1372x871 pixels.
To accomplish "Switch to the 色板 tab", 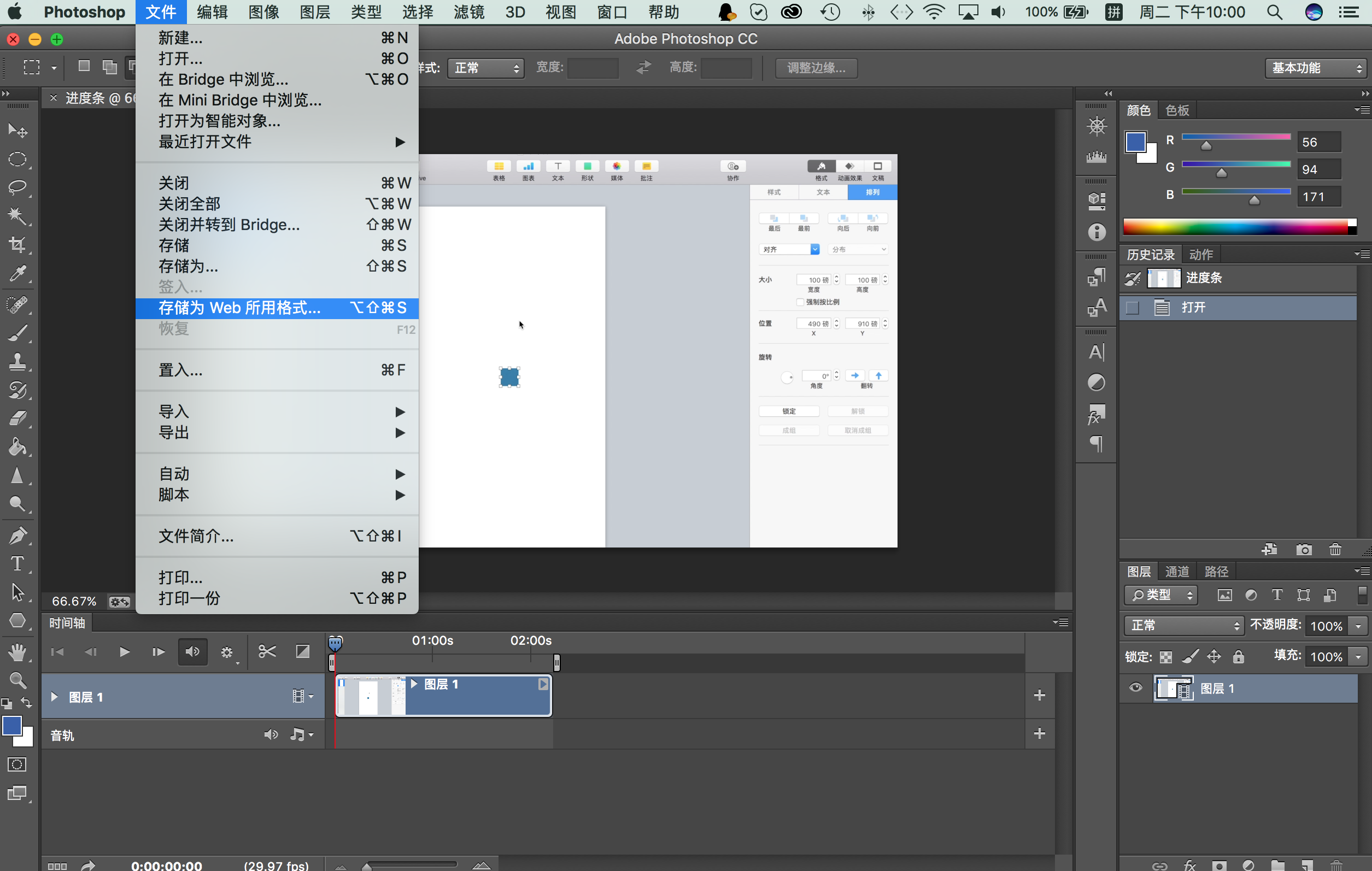I will (x=1177, y=110).
